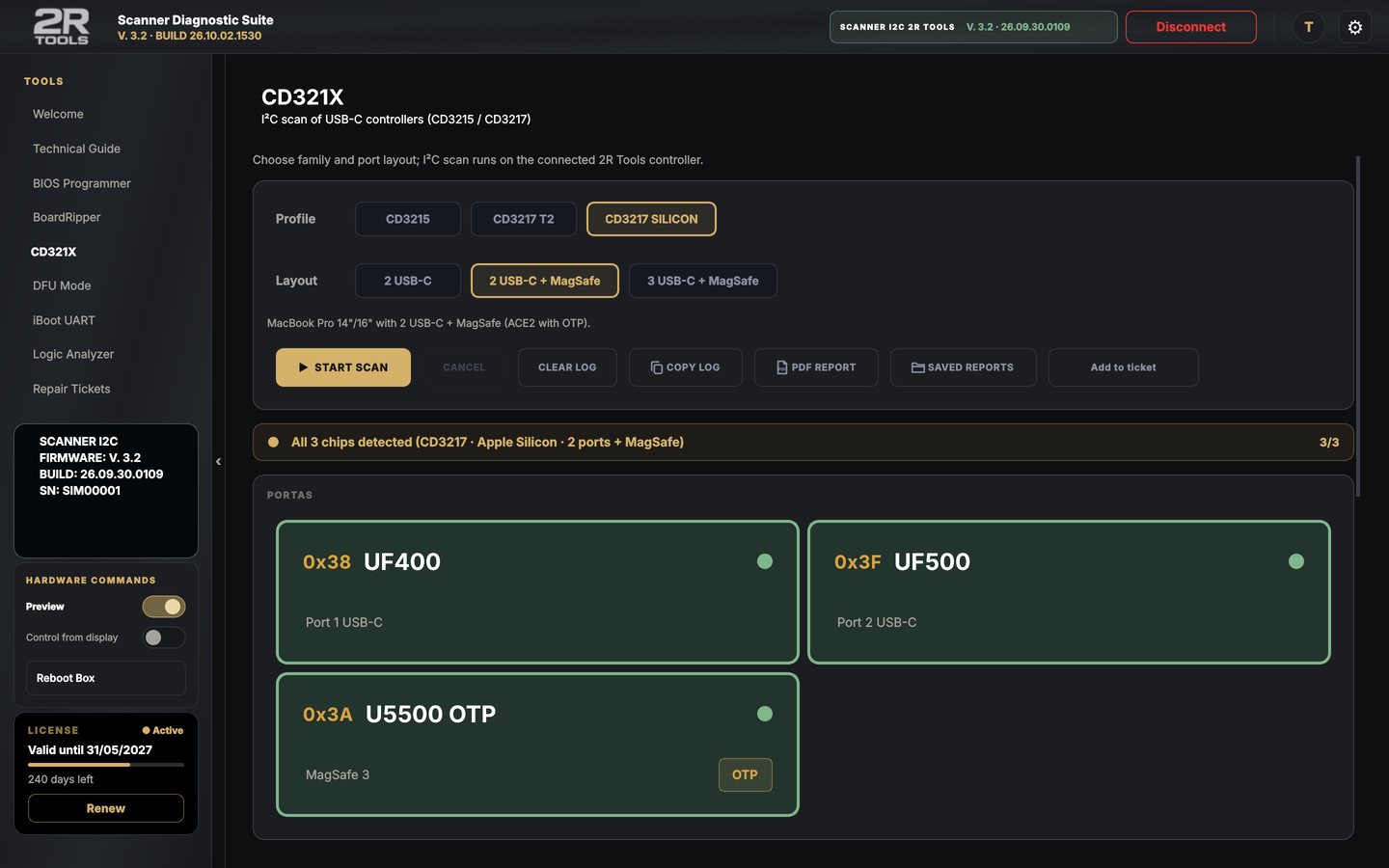The image size is (1389, 868).
Task: Select the CD3217 T2 profile
Action: pos(524,219)
